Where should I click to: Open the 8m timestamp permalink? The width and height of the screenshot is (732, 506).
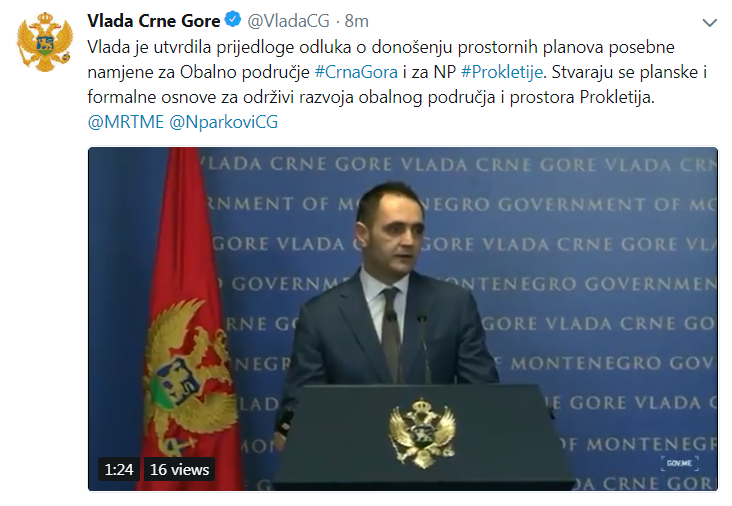(357, 21)
